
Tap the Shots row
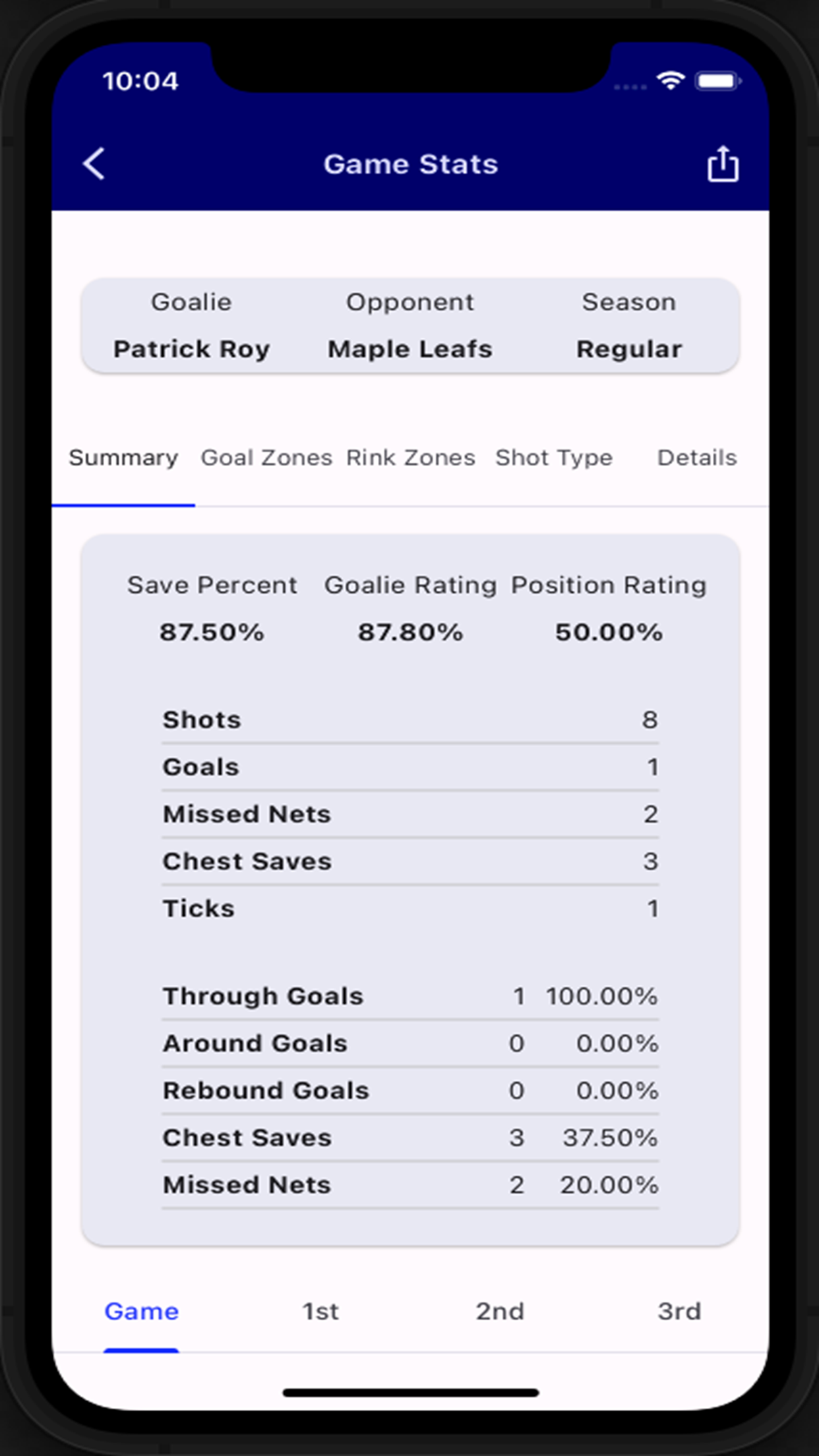(x=410, y=720)
